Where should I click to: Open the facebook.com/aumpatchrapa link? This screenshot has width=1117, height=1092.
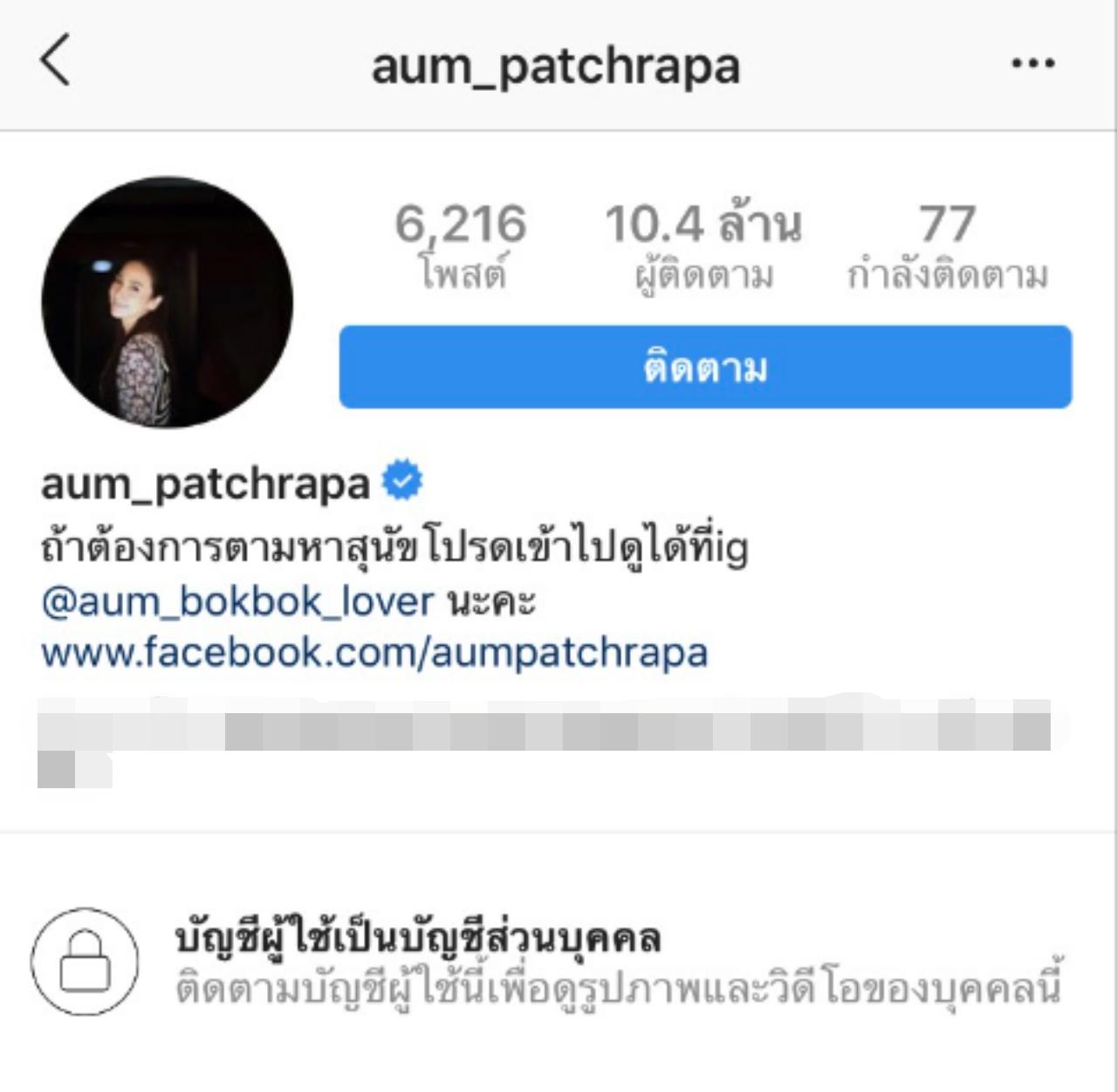tap(374, 653)
